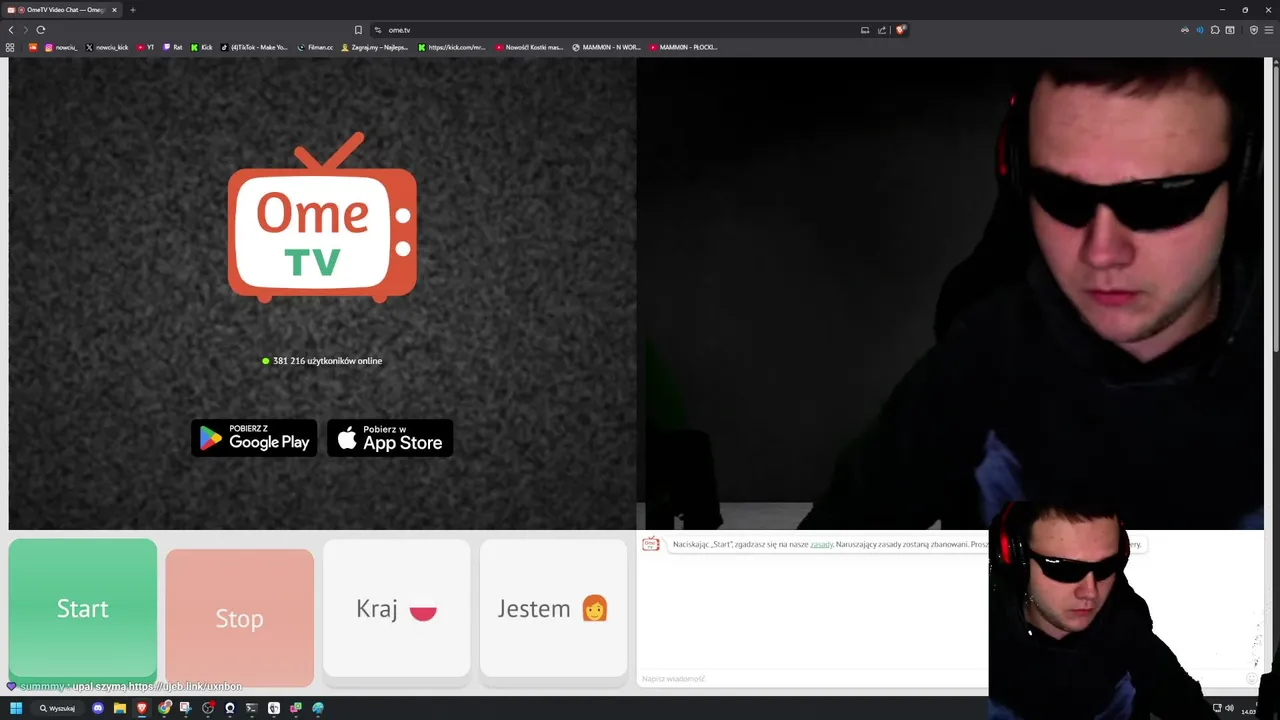Open File Explorer from the taskbar
The image size is (1280, 720).
click(120, 708)
